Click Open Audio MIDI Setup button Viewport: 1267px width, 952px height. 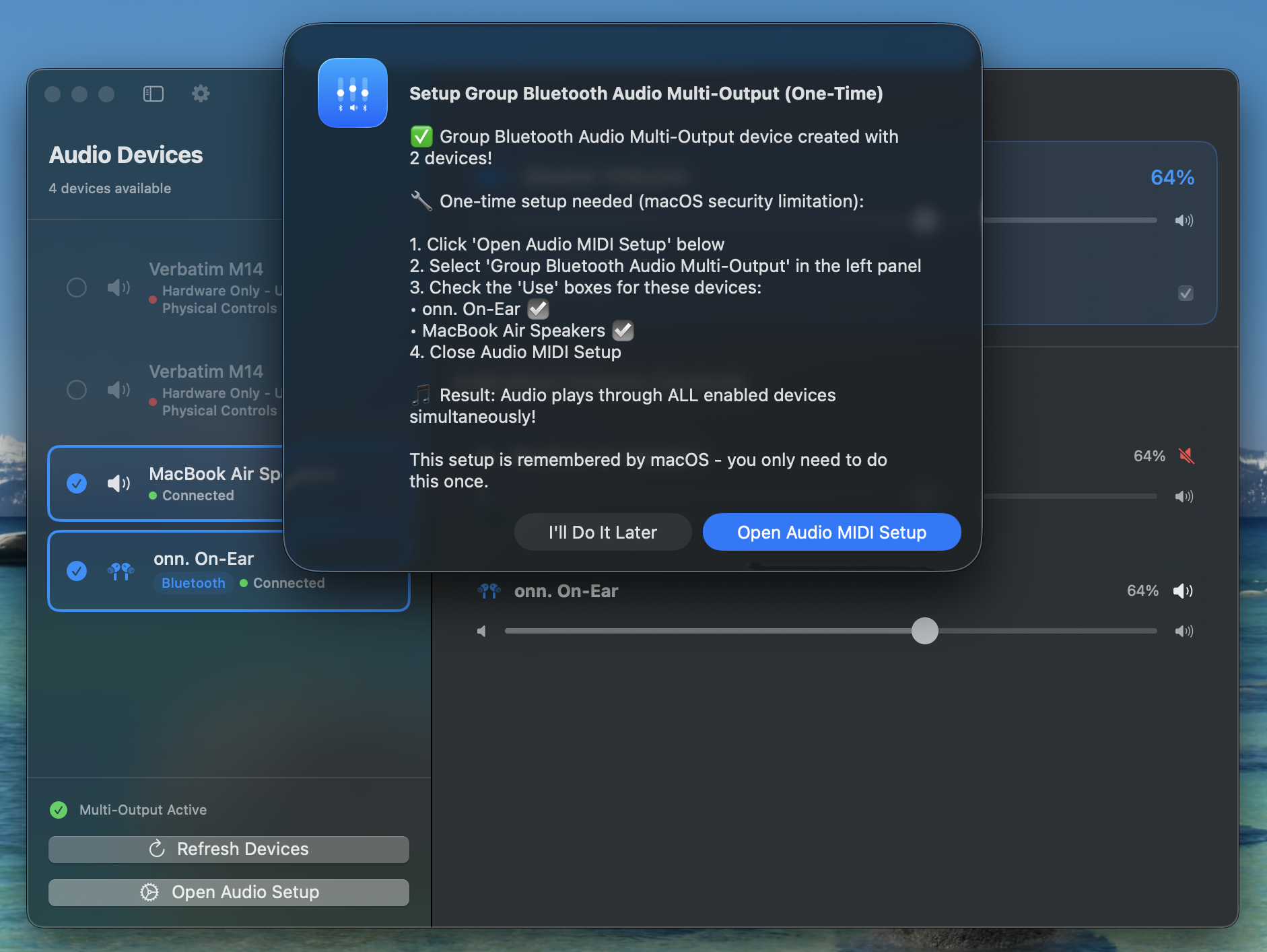coord(831,532)
